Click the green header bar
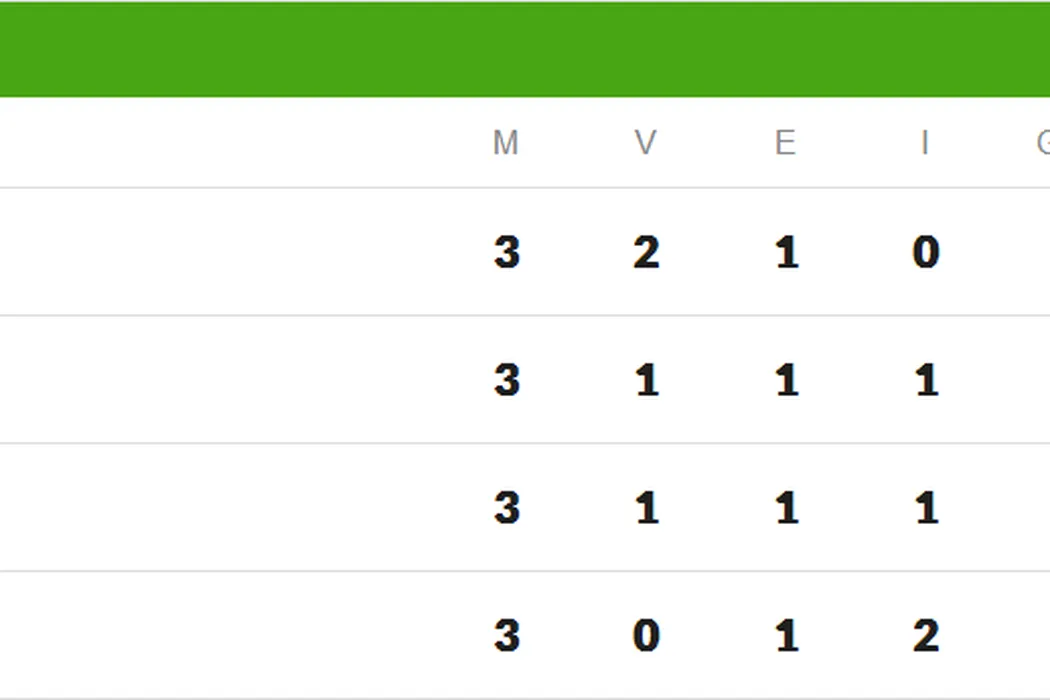1050x700 pixels. pos(525,50)
